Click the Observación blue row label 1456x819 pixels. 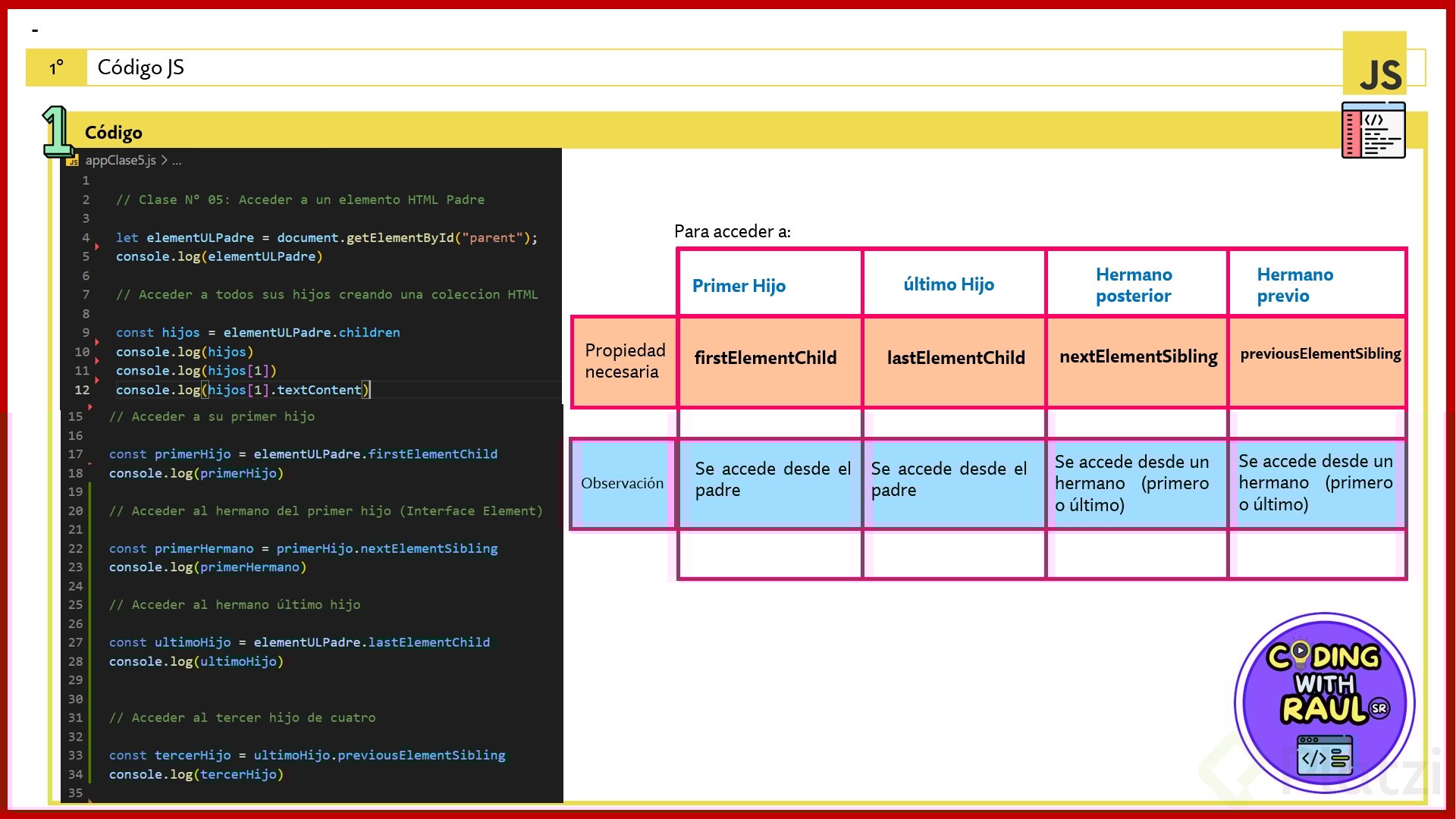tap(622, 483)
